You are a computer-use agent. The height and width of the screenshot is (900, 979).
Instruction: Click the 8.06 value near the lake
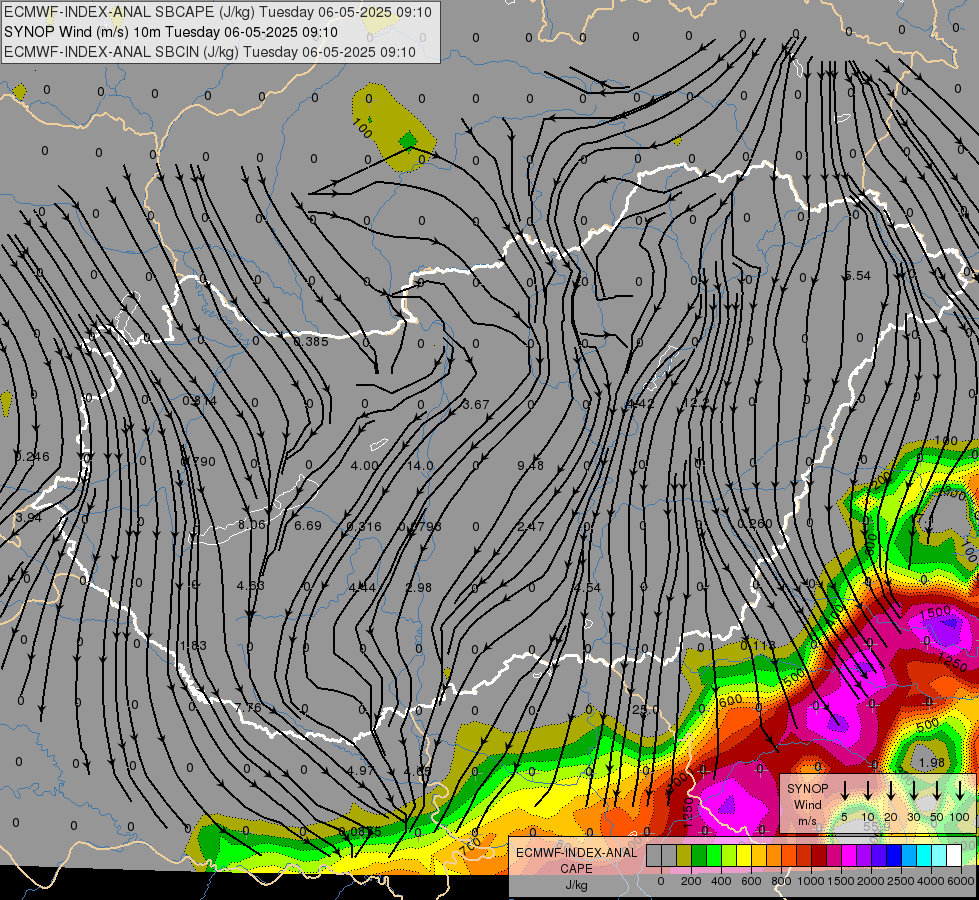[252, 525]
